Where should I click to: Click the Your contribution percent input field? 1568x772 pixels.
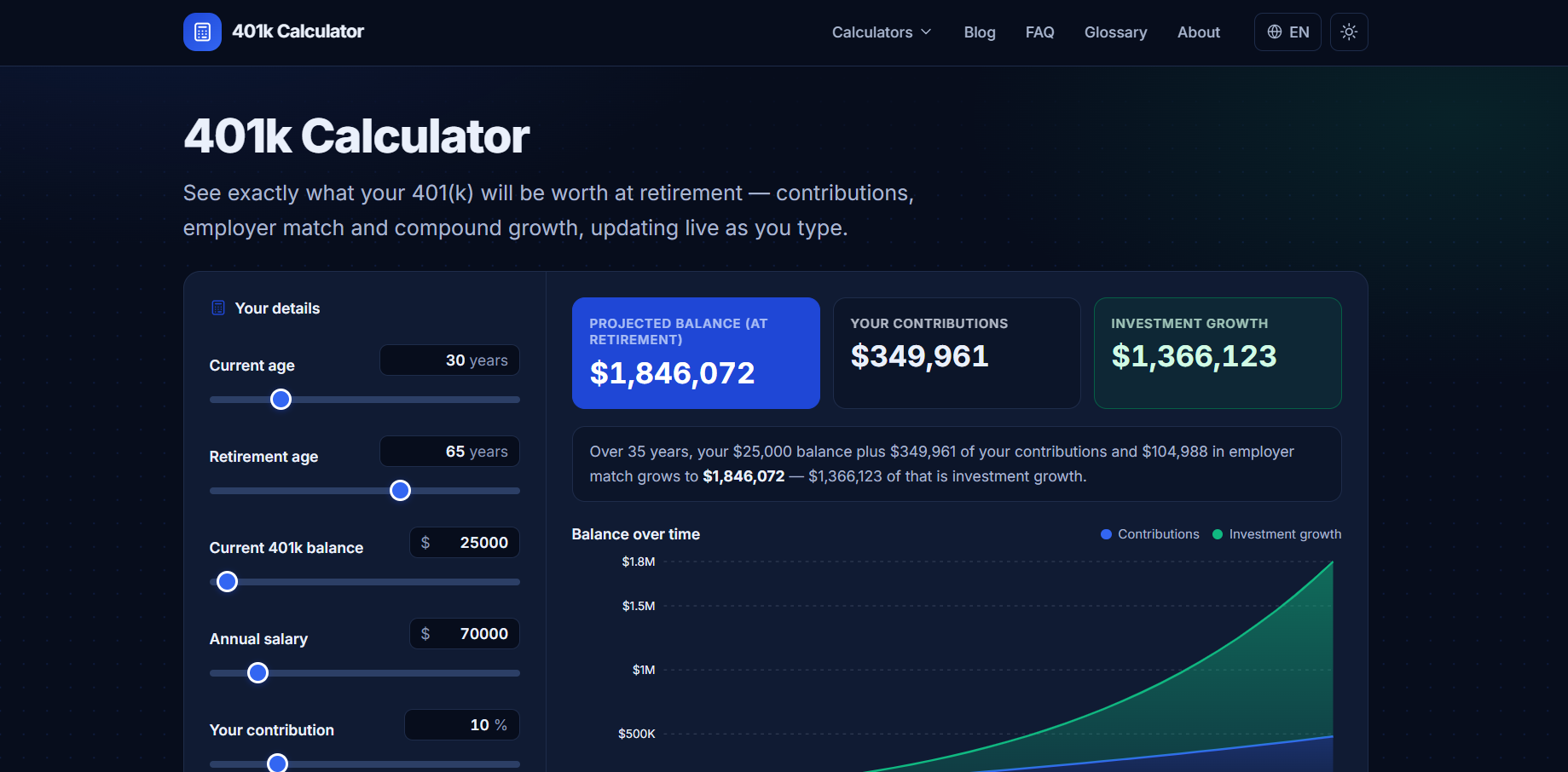tap(462, 725)
